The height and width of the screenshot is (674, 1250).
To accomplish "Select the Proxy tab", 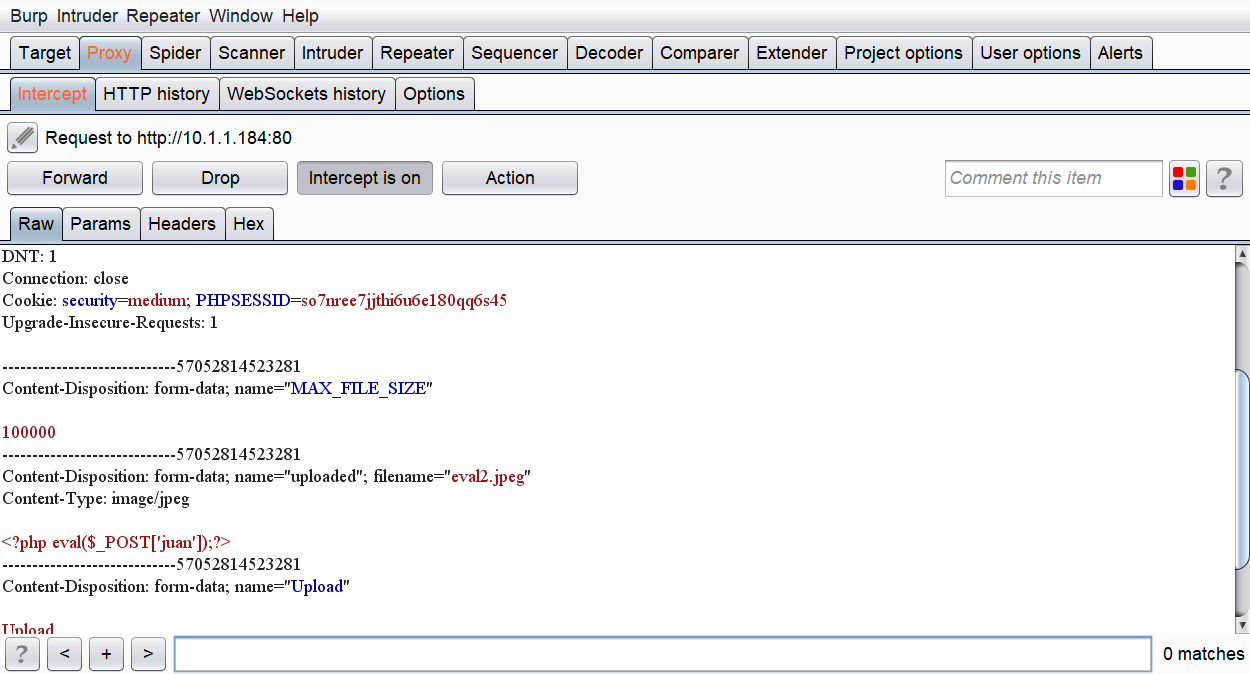I will pos(109,53).
